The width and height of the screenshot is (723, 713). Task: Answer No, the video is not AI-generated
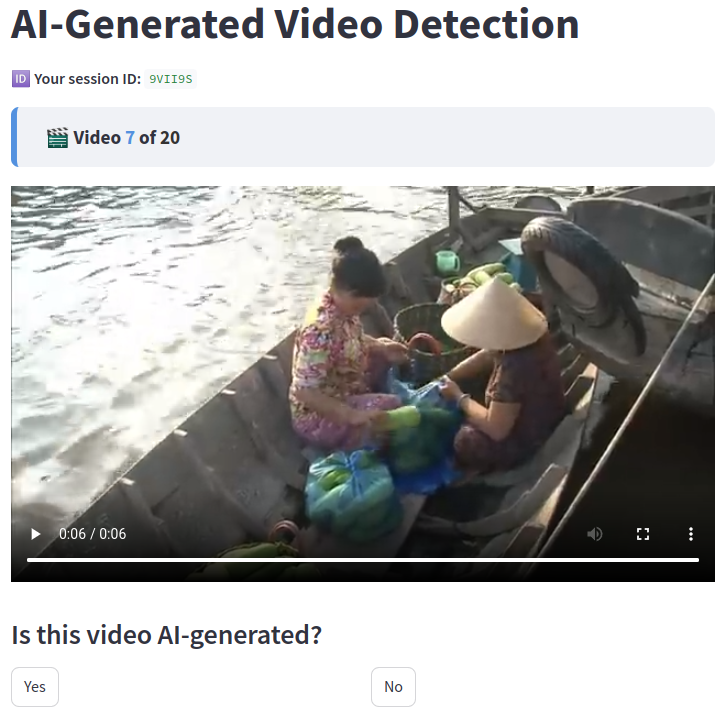(393, 687)
